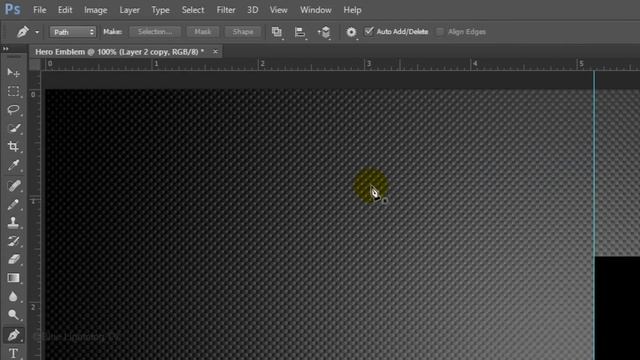Open the 3D menu
This screenshot has height=360, width=640.
tap(253, 10)
